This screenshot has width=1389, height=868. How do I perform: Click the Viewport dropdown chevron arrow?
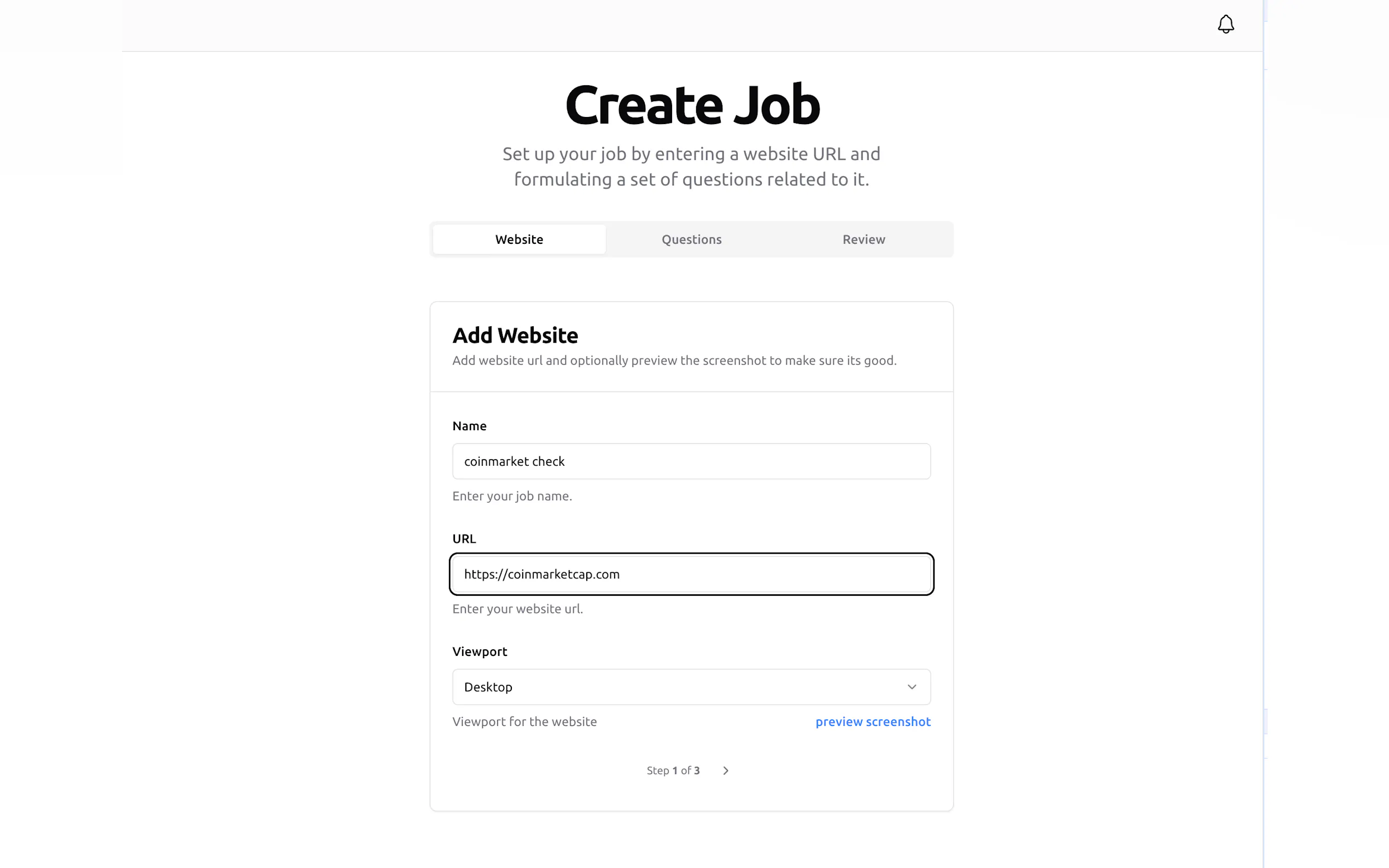pos(911,687)
